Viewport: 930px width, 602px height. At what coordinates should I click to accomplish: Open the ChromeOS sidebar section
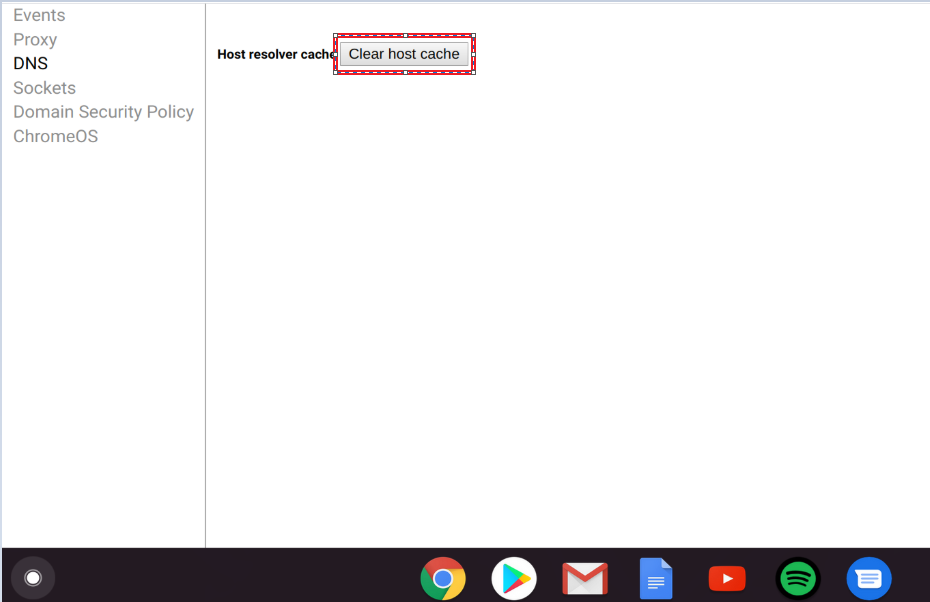[56, 136]
